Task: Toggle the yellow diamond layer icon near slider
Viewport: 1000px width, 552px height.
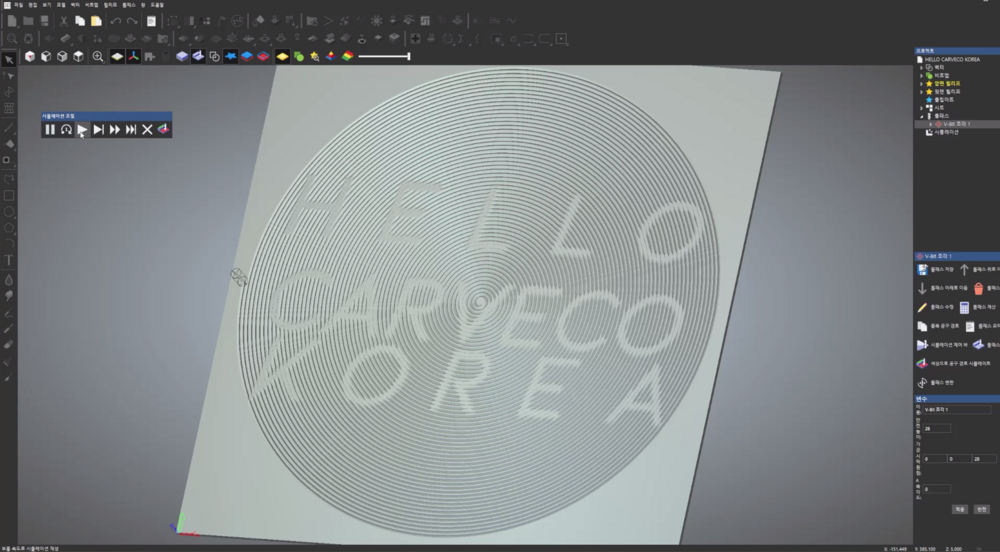Action: (x=283, y=57)
